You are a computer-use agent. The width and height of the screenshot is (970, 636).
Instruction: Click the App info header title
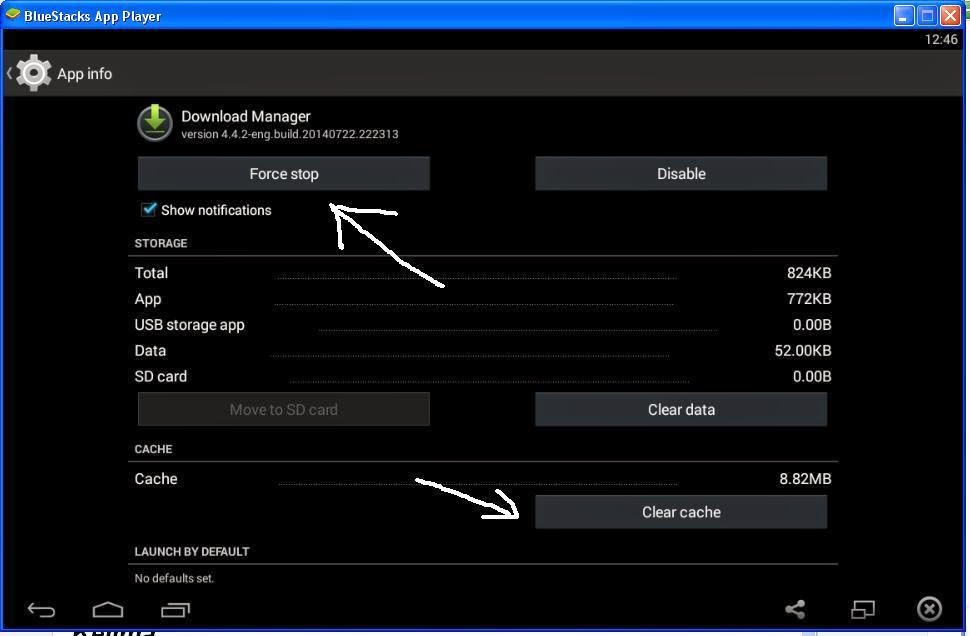click(x=85, y=74)
